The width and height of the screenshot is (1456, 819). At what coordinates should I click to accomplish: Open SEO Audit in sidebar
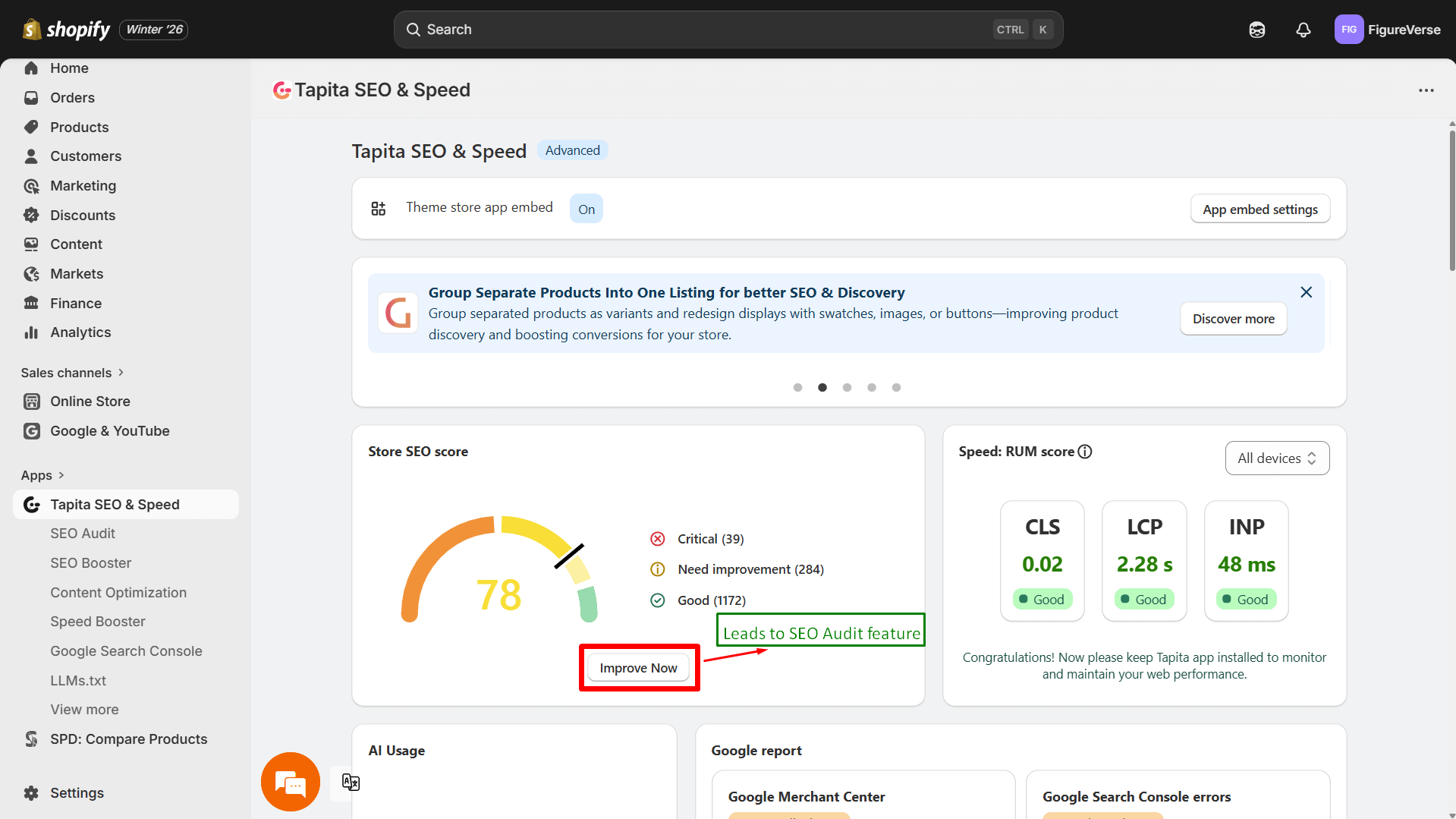pos(83,534)
